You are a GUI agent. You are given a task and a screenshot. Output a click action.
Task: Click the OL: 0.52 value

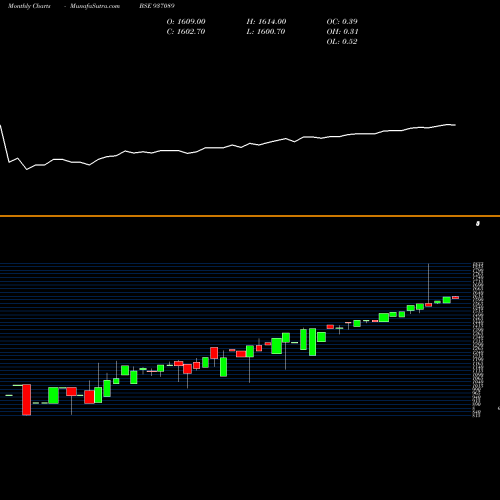(342, 42)
